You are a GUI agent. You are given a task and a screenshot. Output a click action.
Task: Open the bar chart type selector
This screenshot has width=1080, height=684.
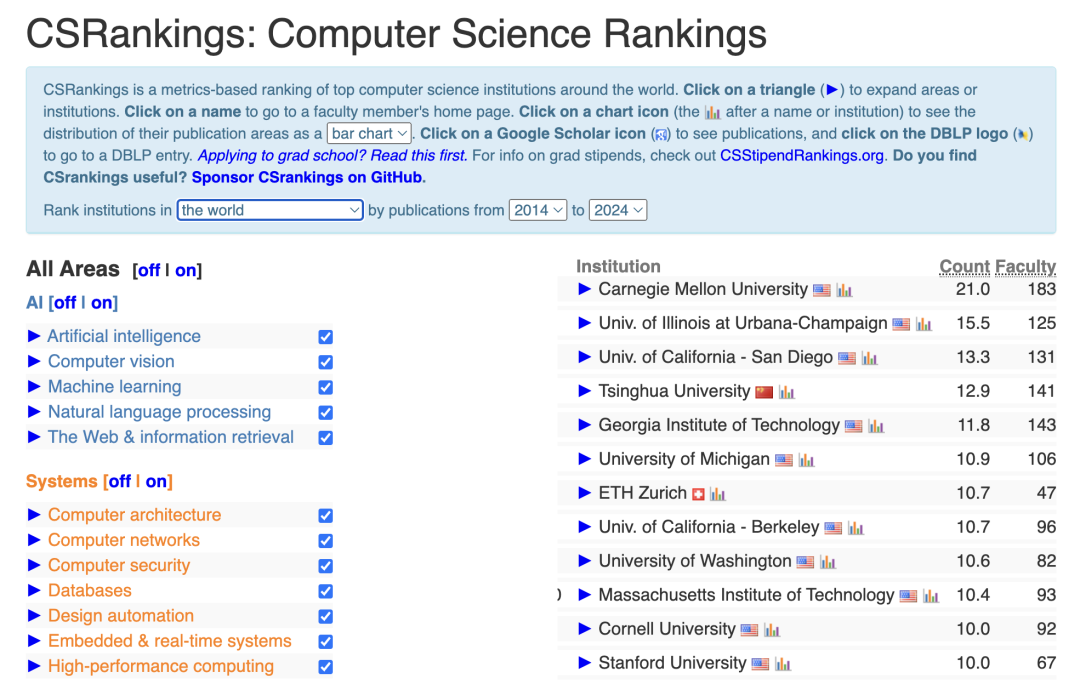369,134
